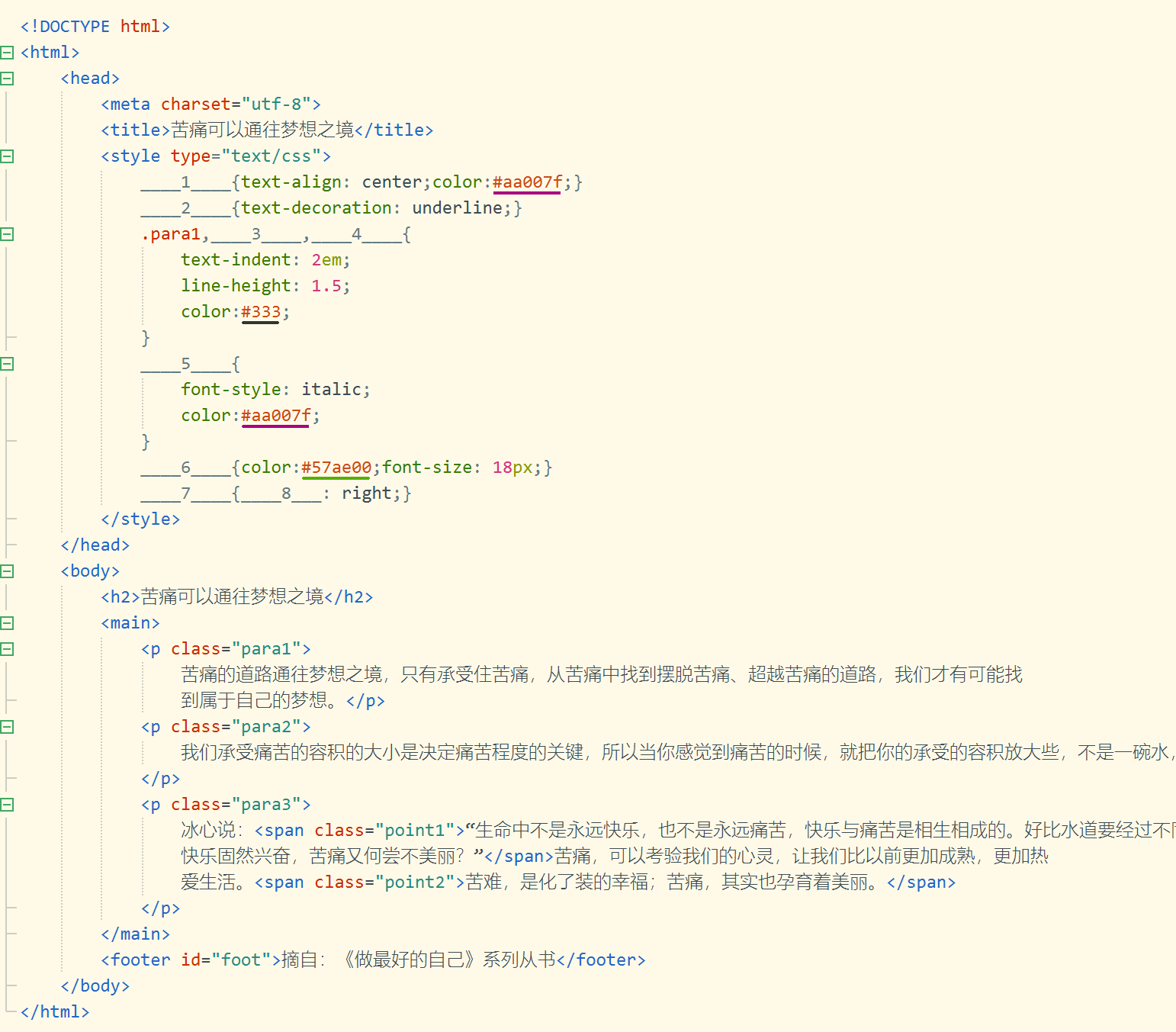The width and height of the screenshot is (1176, 1032).
Task: Click the numbered blank 7 placeholder
Action: pos(186,493)
